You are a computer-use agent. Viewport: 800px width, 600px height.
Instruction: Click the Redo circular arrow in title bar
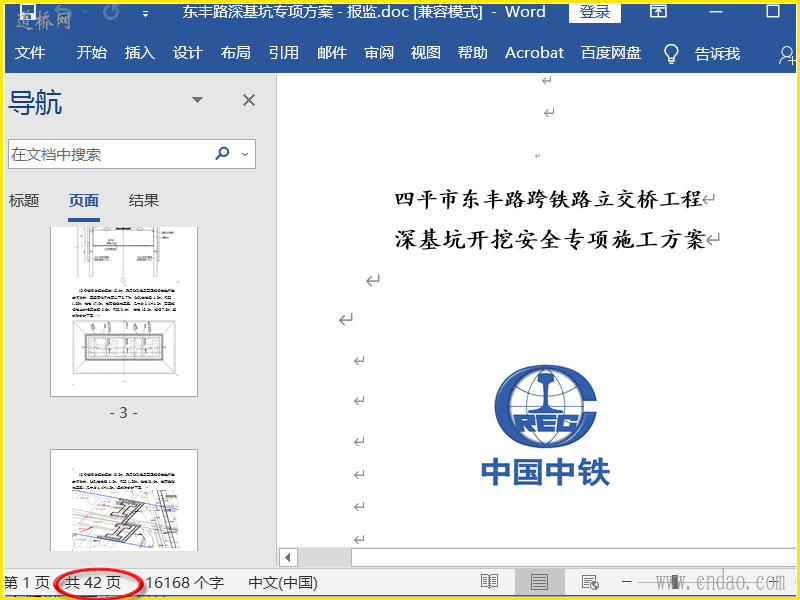click(x=111, y=12)
